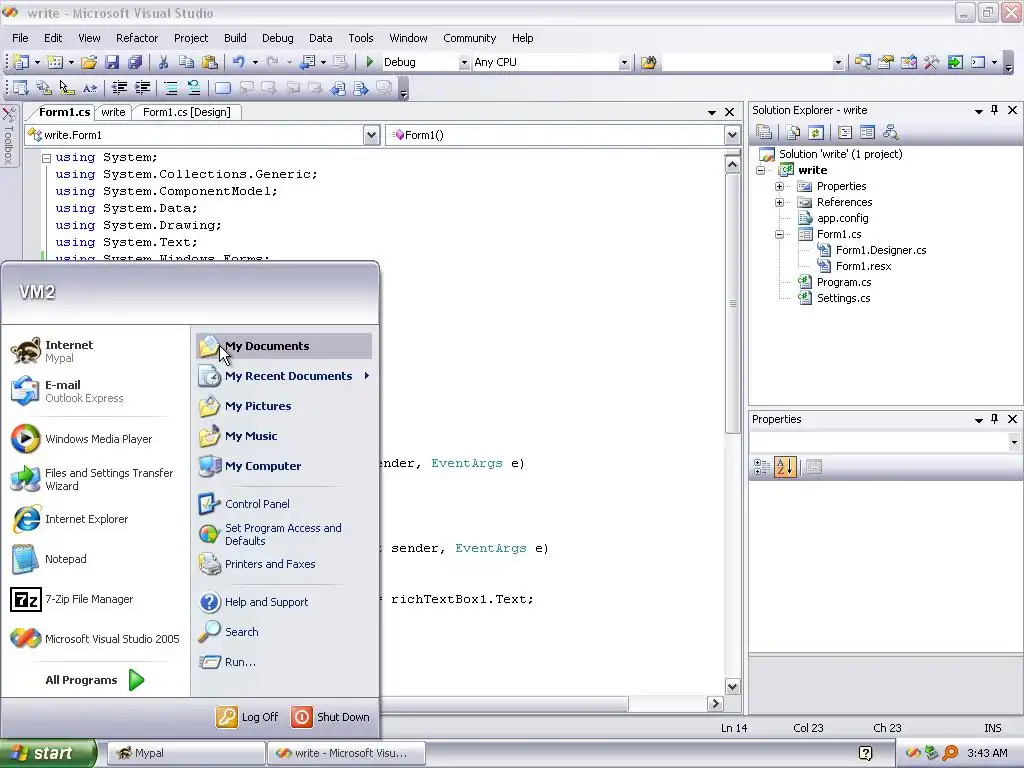Toggle the Properties panel auto-hide pin
Screen dimensions: 1024x768
click(x=995, y=419)
